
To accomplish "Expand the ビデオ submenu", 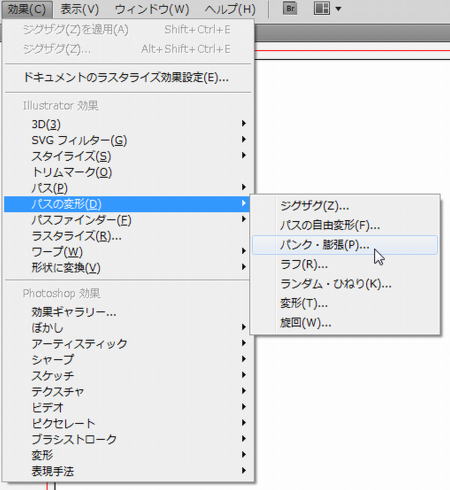I will (128, 407).
